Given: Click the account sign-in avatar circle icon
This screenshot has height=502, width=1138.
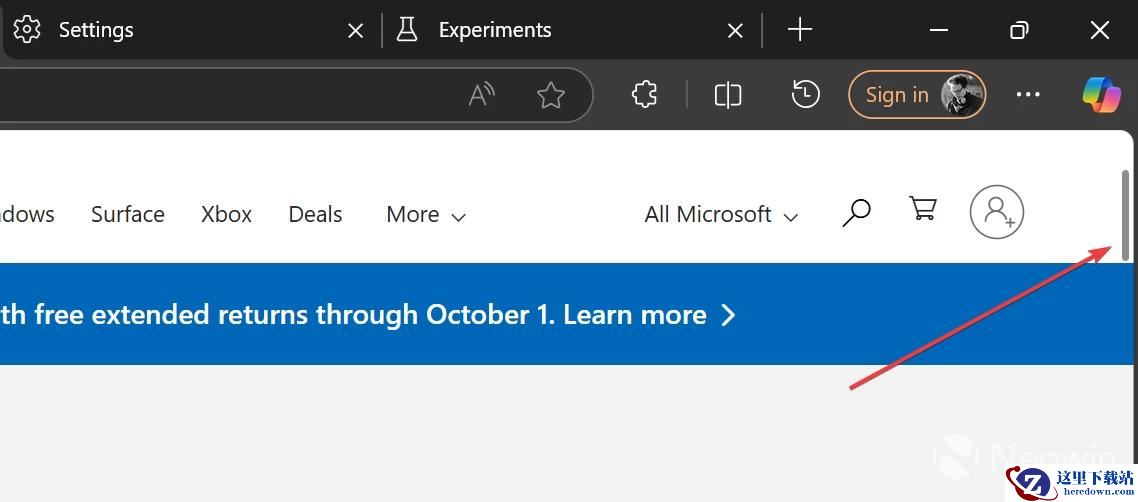Looking at the screenshot, I should [996, 212].
